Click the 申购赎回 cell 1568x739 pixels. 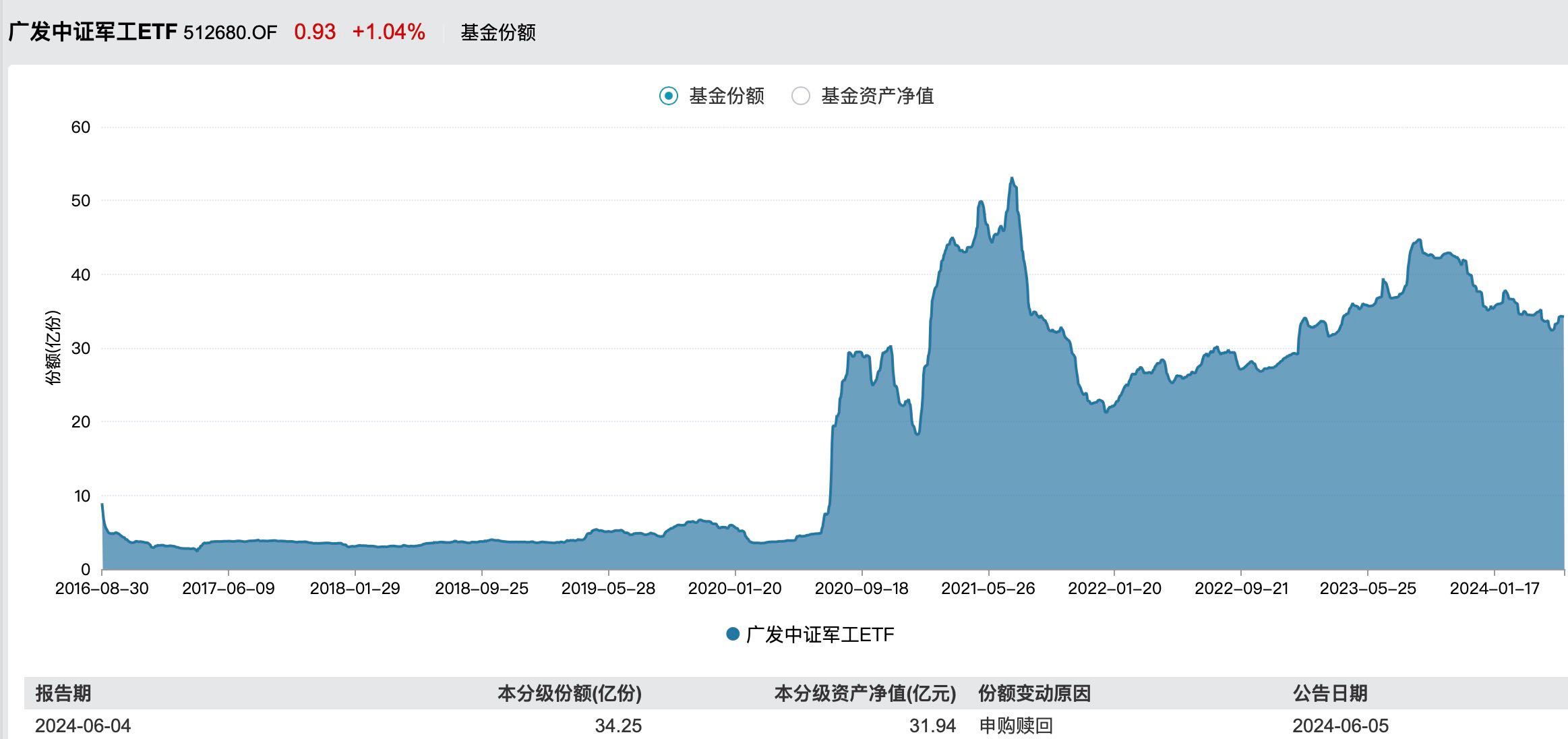pyautogui.click(x=1016, y=726)
